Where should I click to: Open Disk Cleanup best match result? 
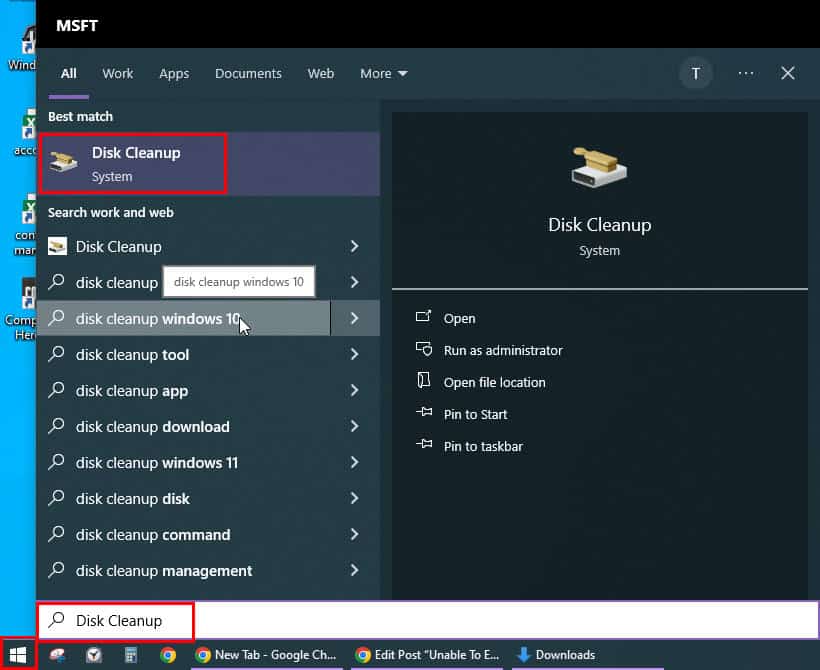(x=209, y=164)
